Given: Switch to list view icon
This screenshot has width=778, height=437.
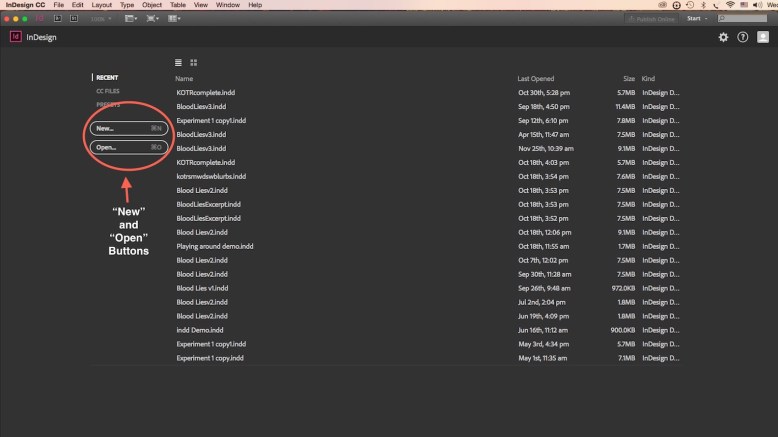Looking at the screenshot, I should [x=179, y=62].
